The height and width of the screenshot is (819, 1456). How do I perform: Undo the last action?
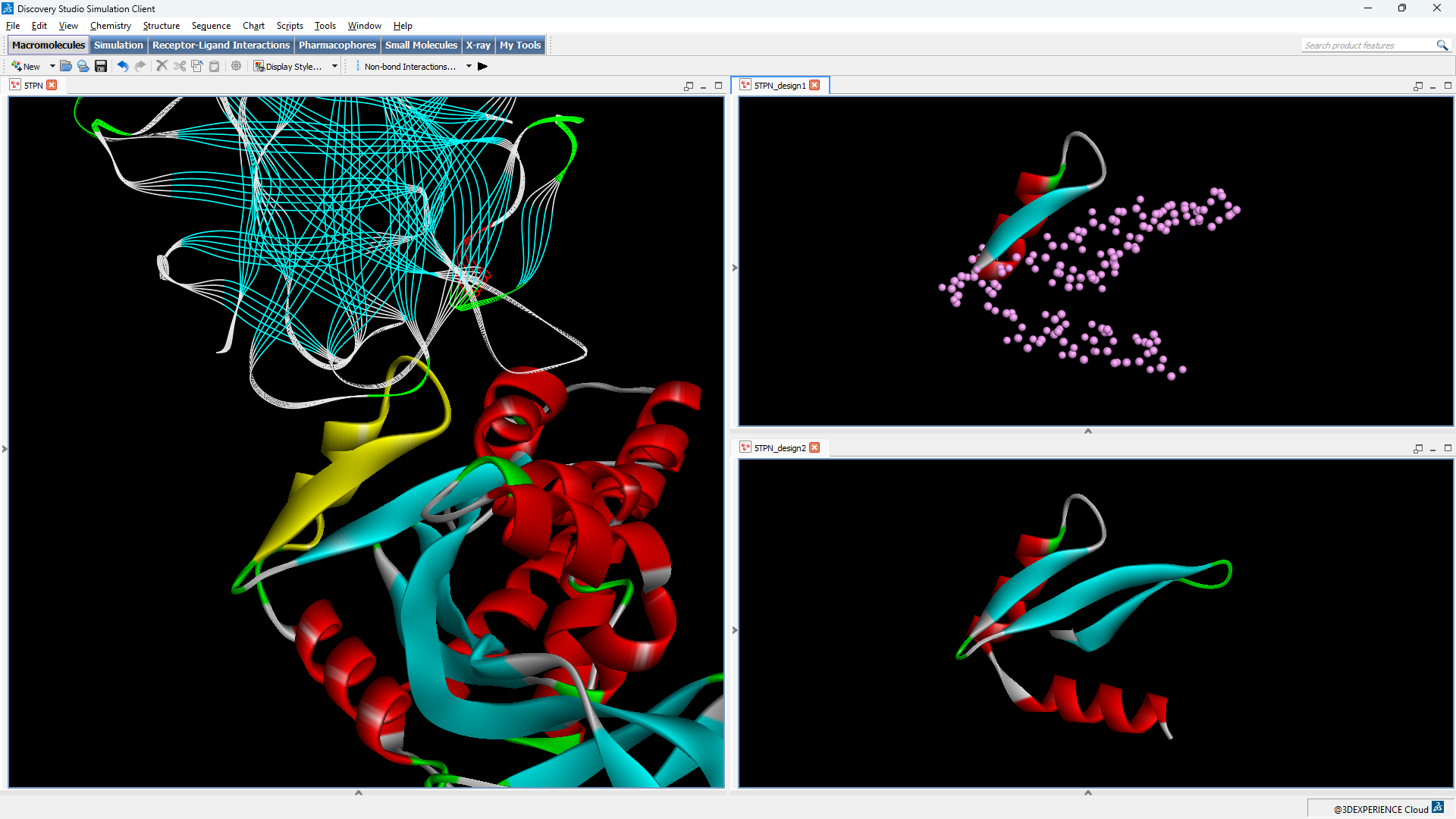tap(123, 66)
